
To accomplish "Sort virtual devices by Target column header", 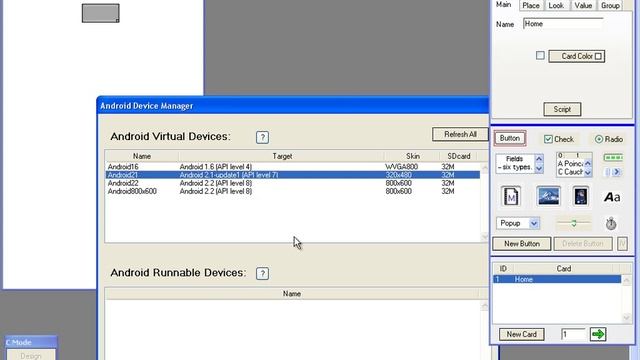I will point(282,156).
